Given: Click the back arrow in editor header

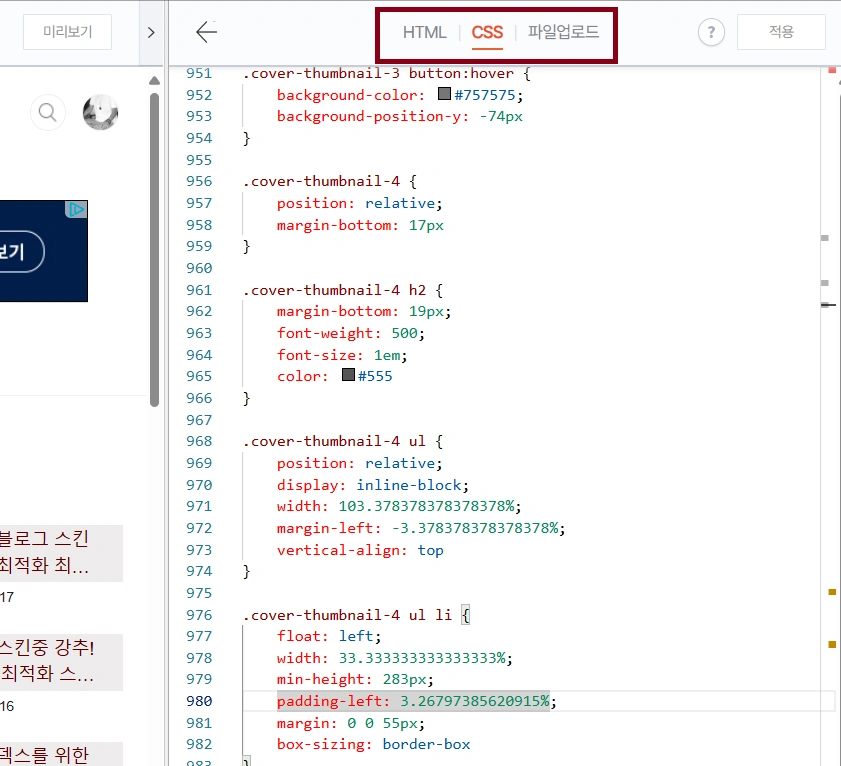Looking at the screenshot, I should pyautogui.click(x=206, y=32).
